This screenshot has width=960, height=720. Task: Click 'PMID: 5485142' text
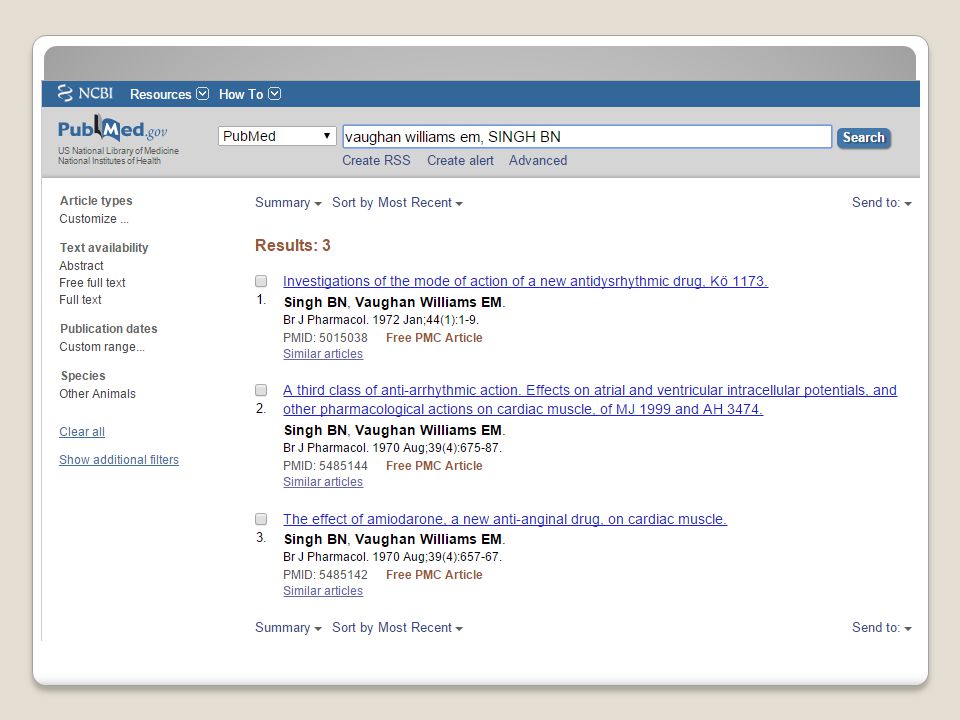coord(325,575)
